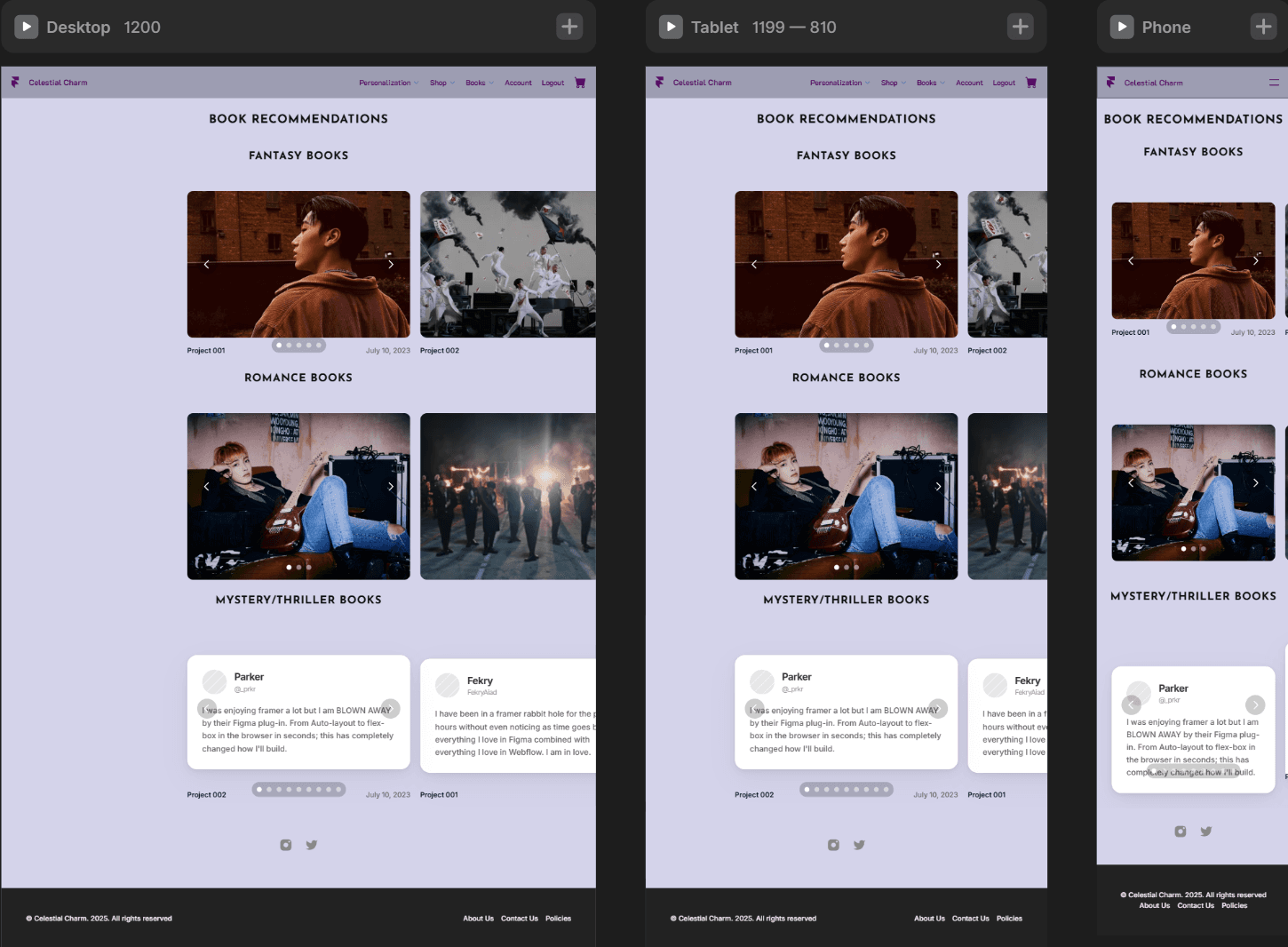Open Contact Us link in Tablet footer
The height and width of the screenshot is (947, 1288).
[x=971, y=919]
